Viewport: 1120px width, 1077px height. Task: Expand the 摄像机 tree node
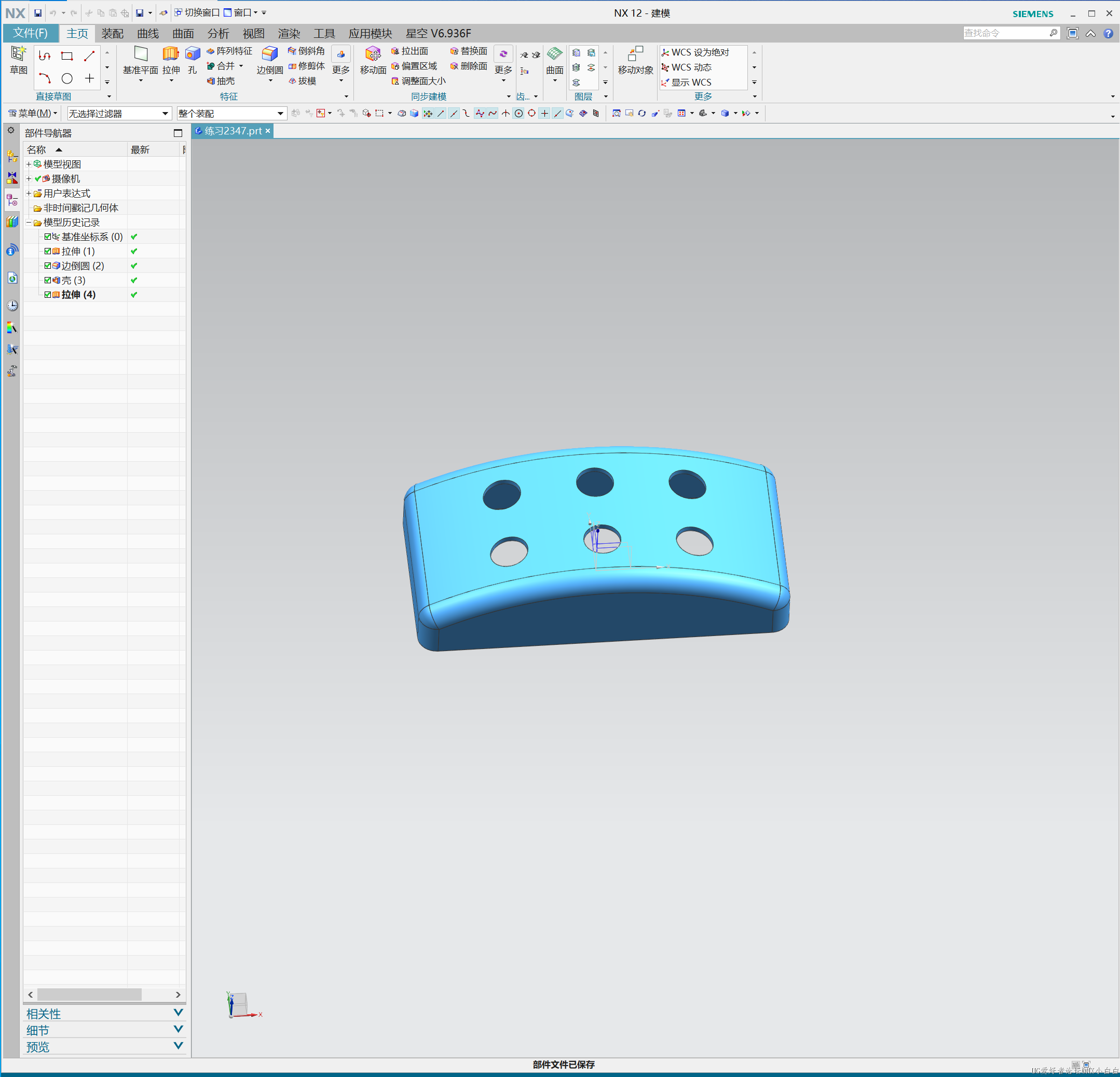click(29, 179)
